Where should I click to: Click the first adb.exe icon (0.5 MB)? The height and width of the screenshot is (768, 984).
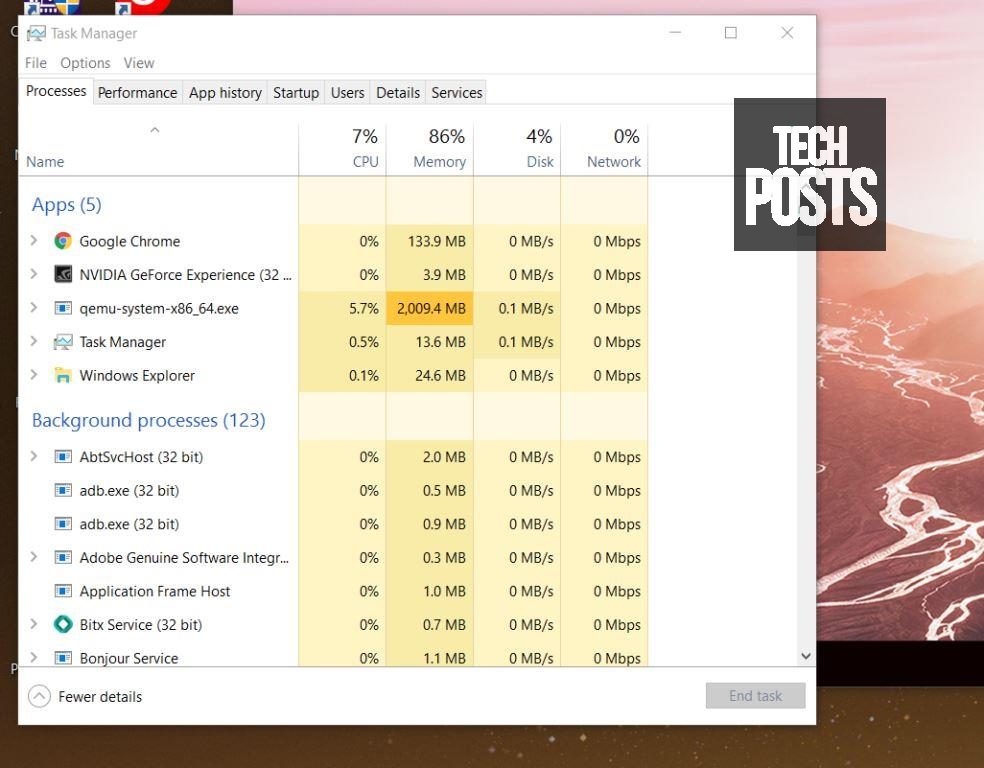(x=63, y=490)
